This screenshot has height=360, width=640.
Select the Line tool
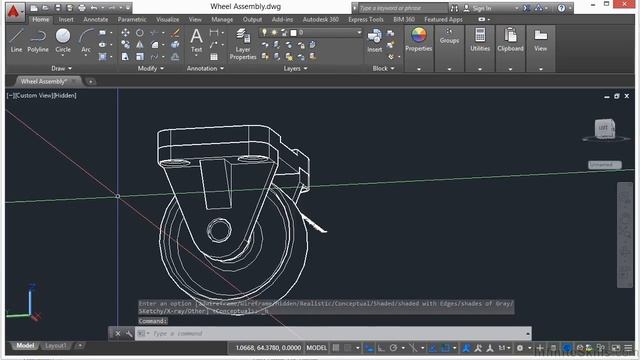coord(16,40)
